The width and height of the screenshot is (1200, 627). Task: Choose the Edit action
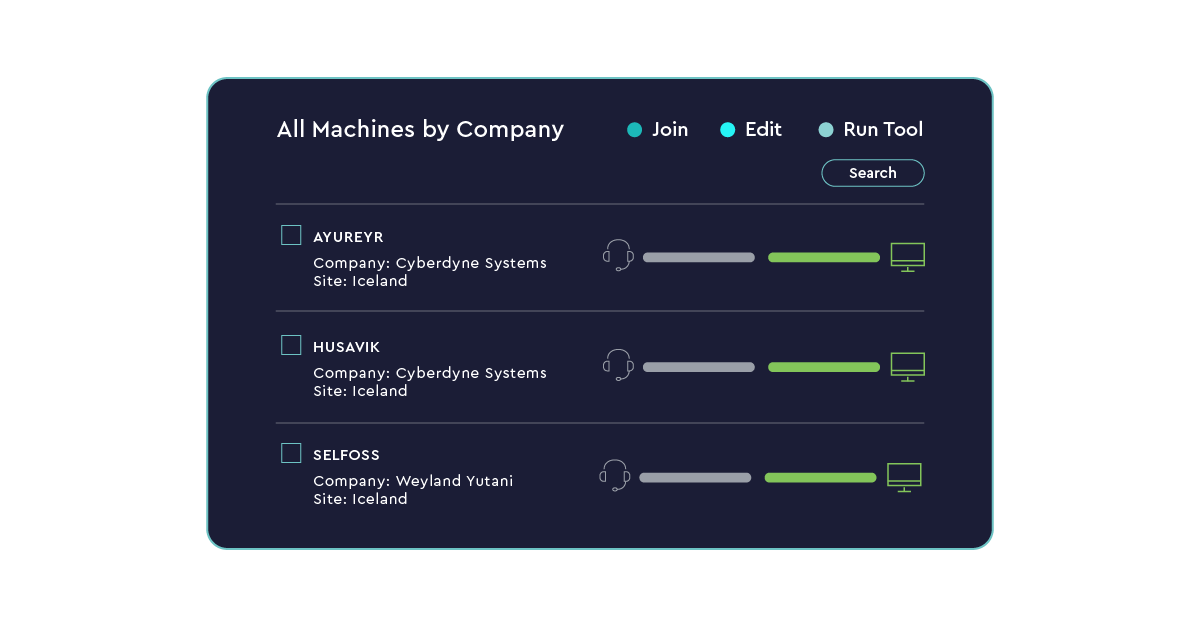tap(763, 129)
